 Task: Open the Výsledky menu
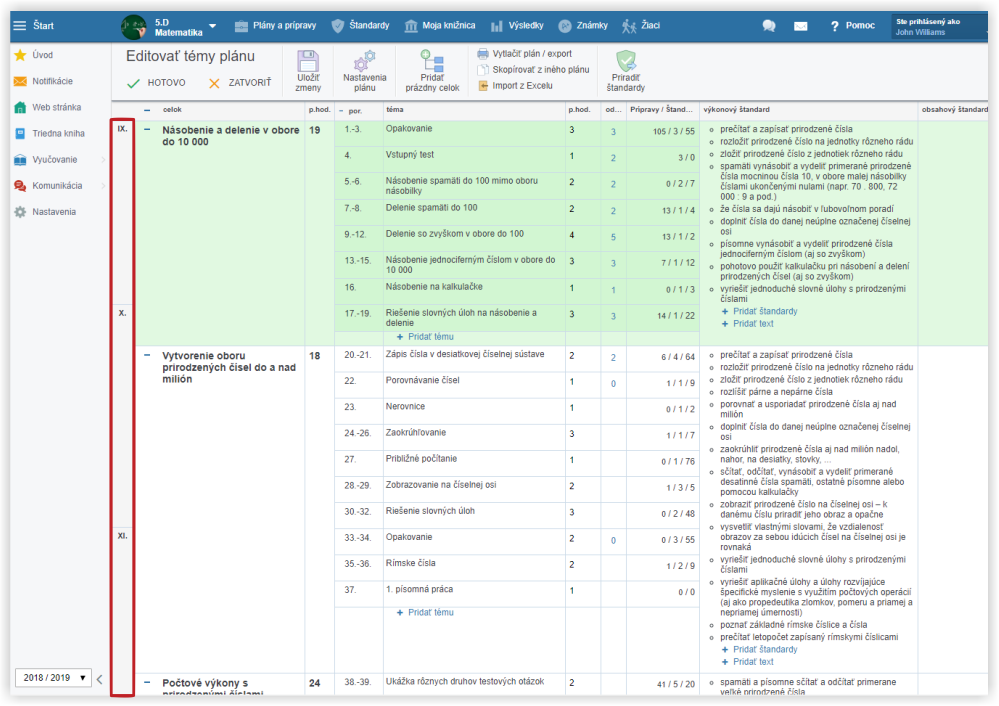517,25
